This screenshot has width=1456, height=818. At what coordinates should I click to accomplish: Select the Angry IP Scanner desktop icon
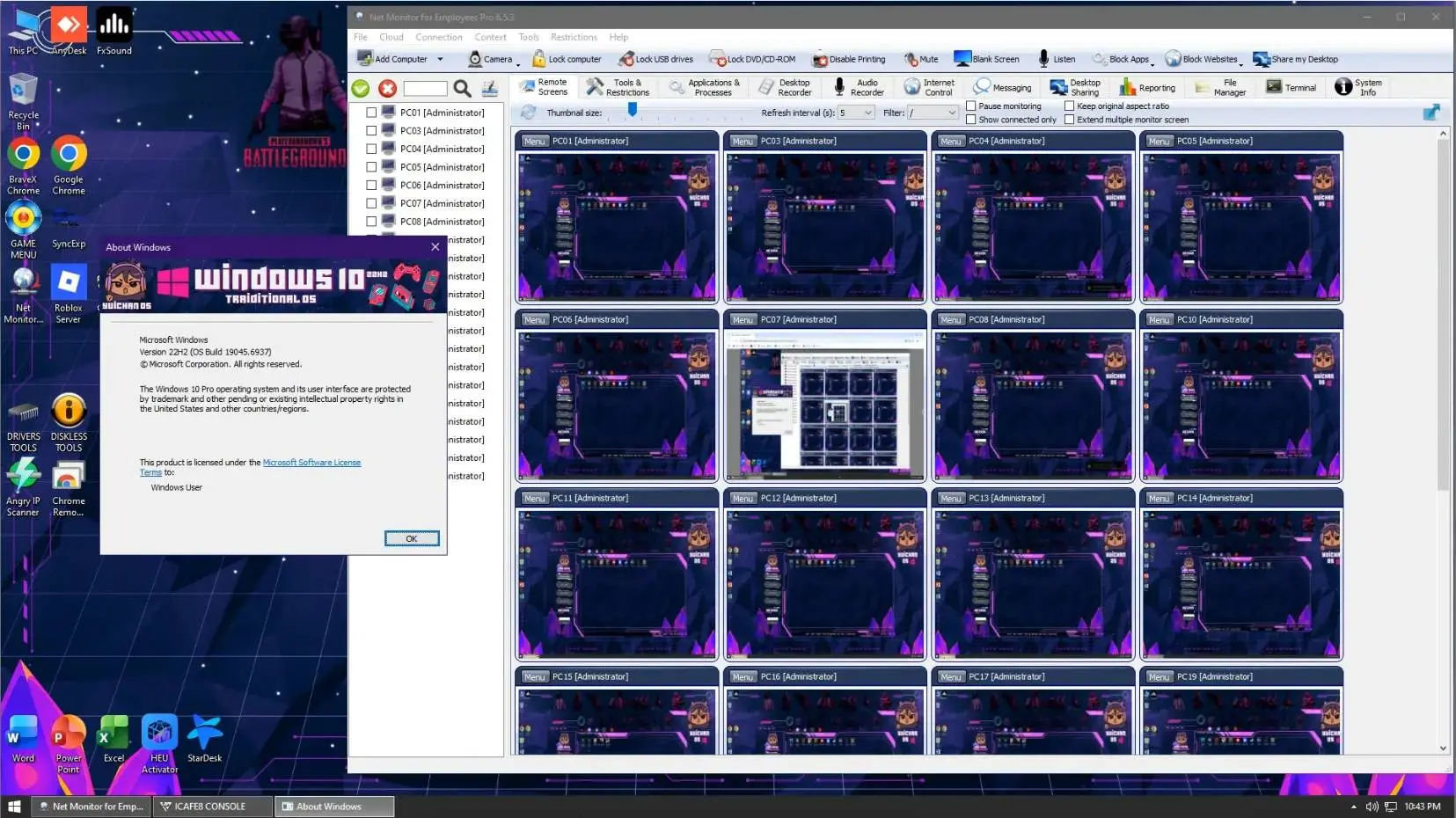23,487
